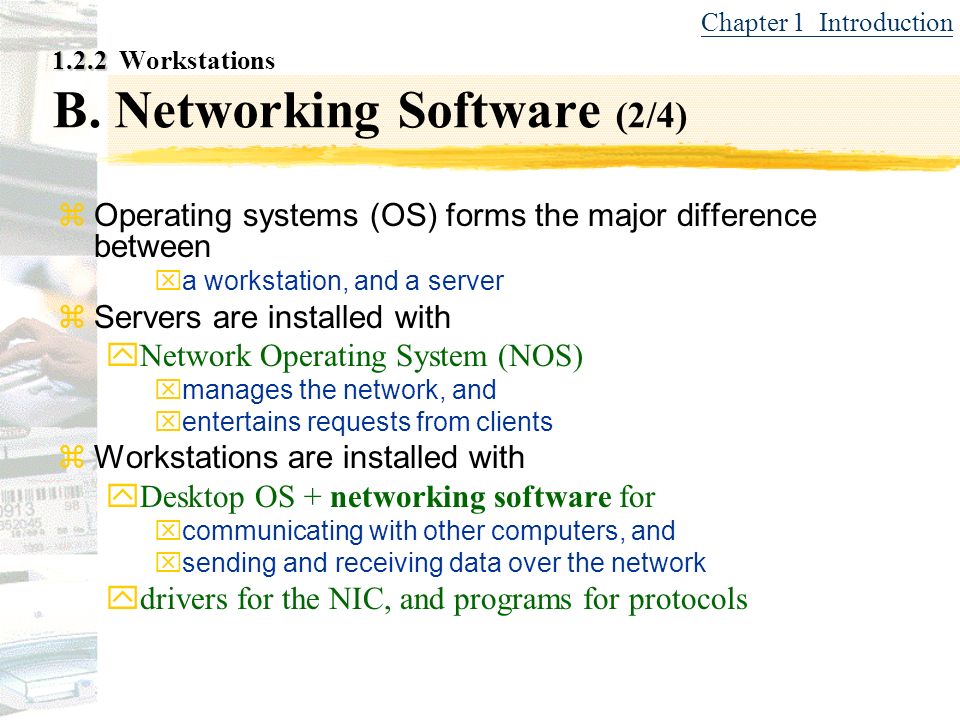Select the "sending and receiving data over the network" line

pos(444,563)
